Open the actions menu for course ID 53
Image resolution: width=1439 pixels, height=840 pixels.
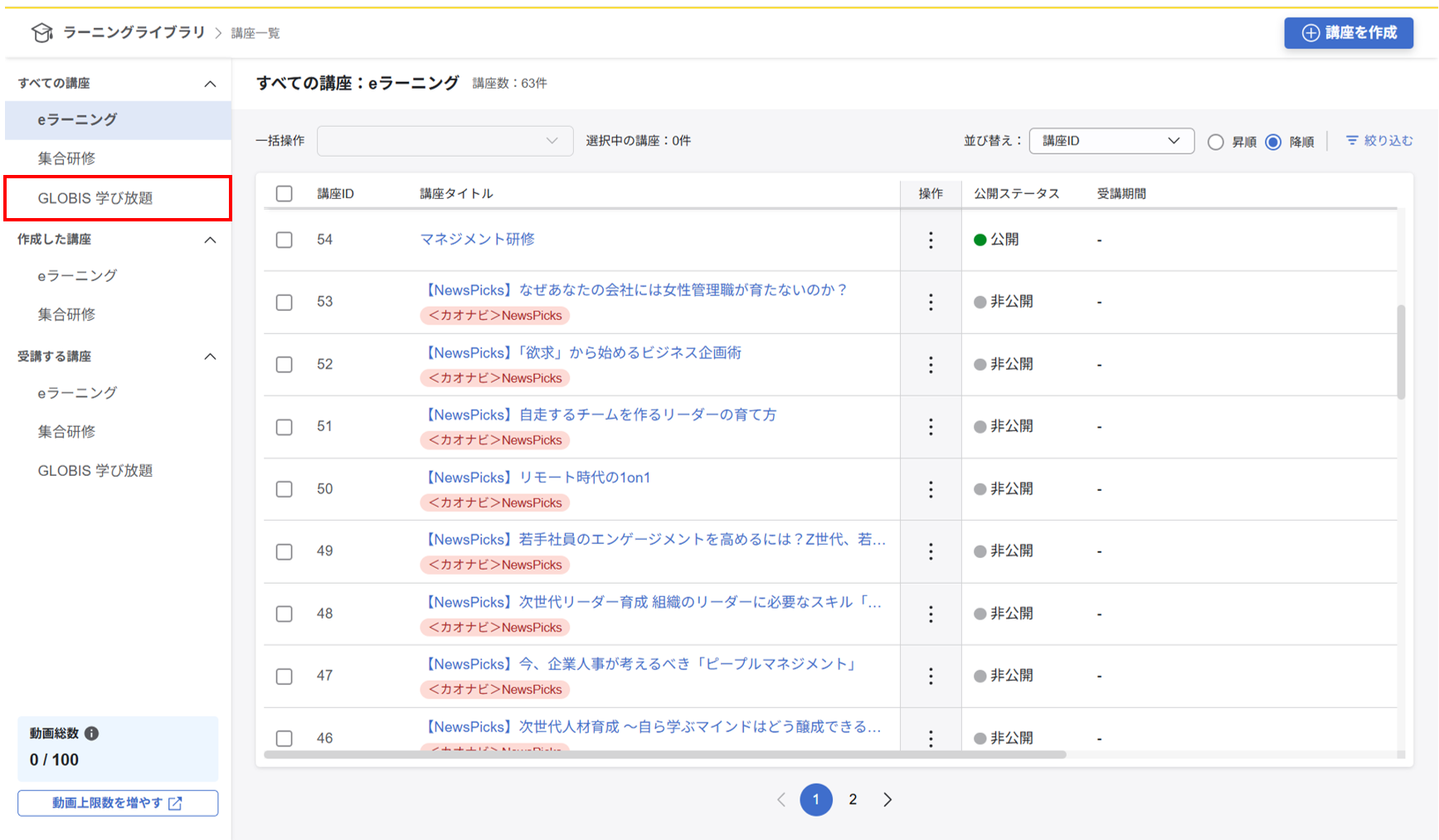pyautogui.click(x=931, y=303)
